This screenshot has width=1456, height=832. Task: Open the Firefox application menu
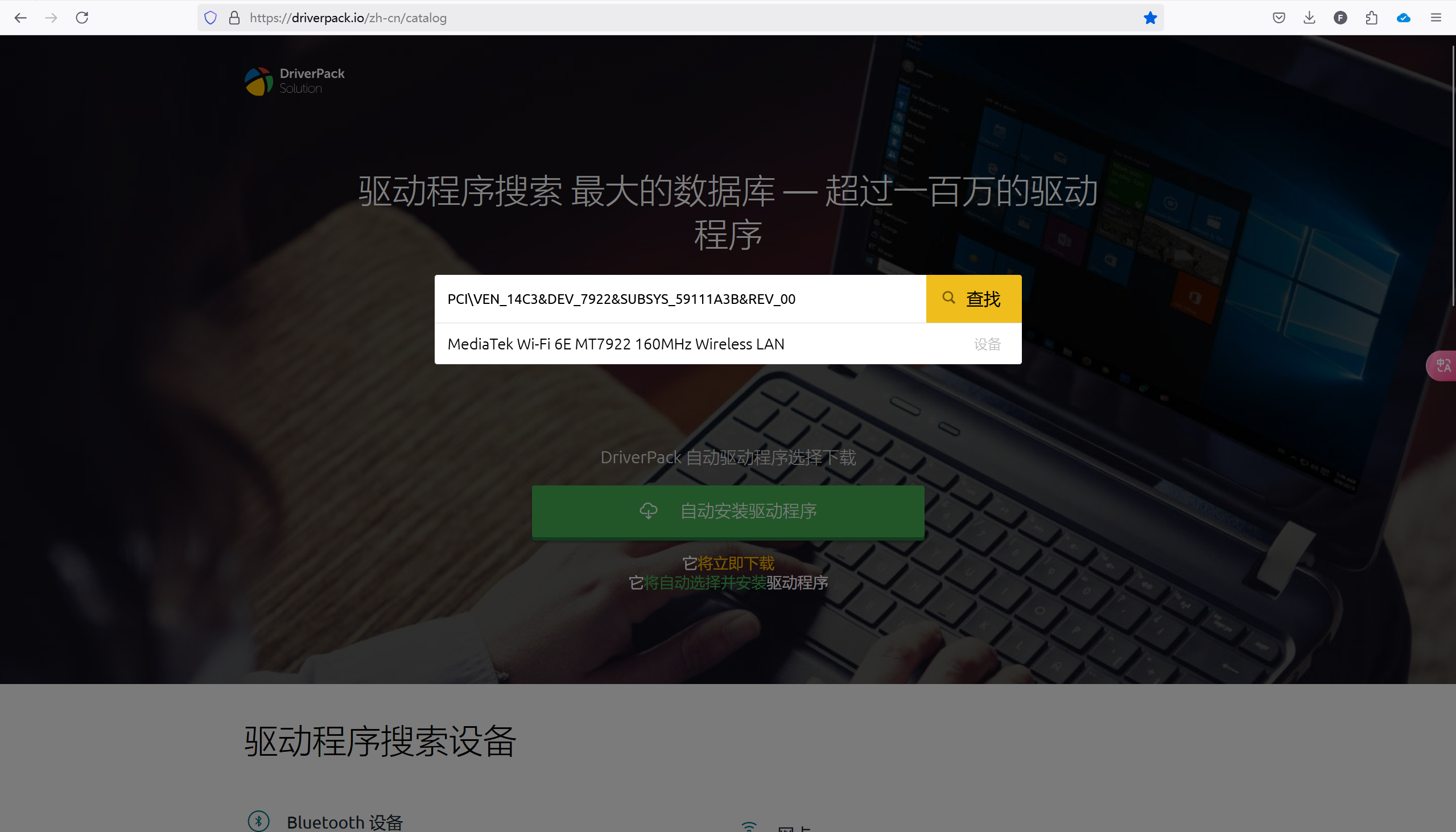click(x=1436, y=18)
